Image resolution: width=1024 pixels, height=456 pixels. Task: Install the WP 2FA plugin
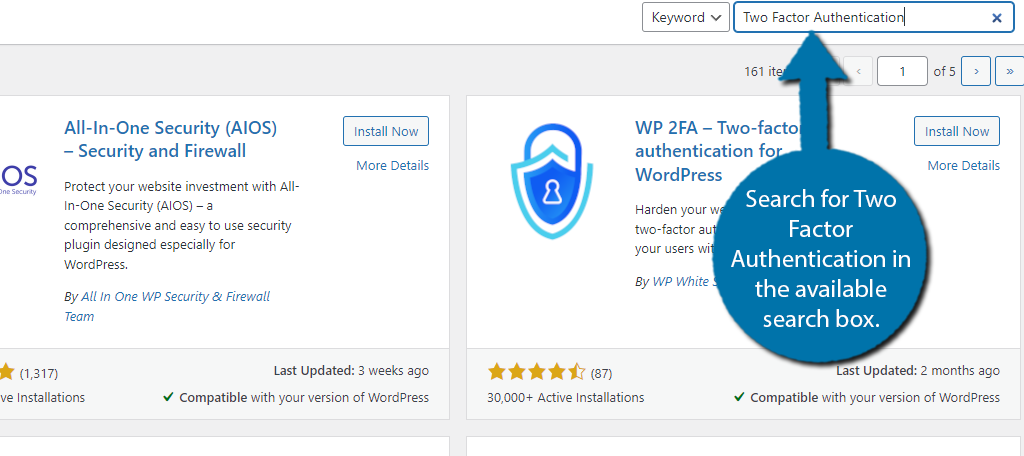(957, 131)
